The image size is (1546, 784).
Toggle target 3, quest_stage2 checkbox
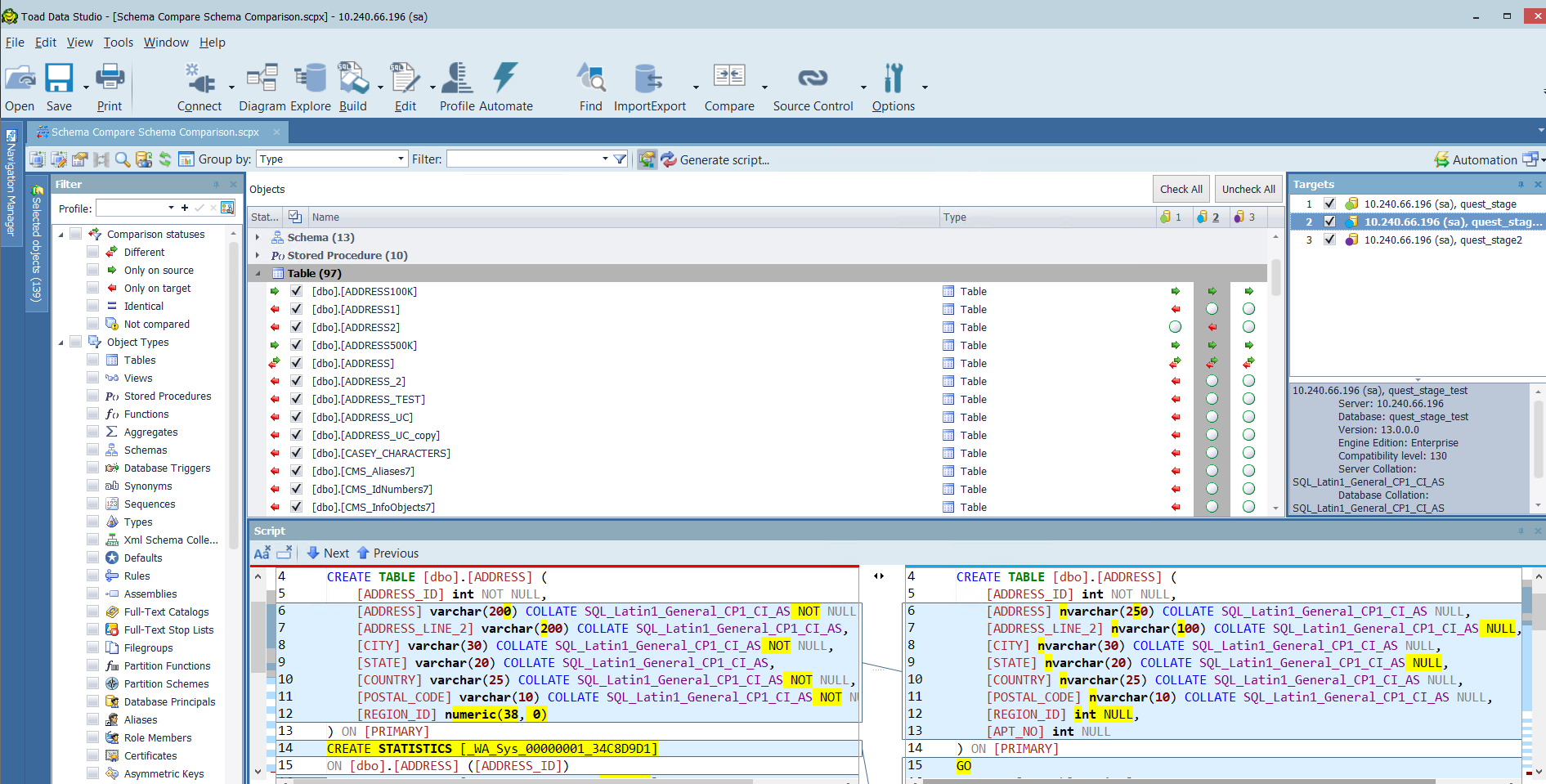click(1329, 240)
